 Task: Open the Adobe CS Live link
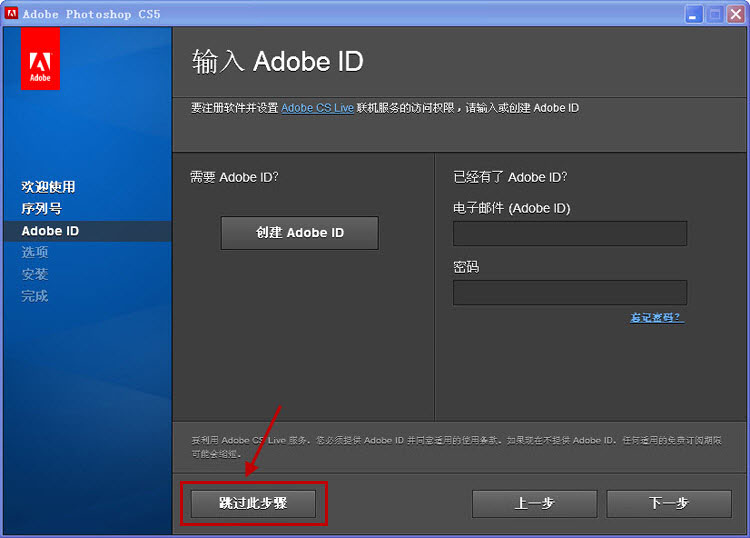click(x=317, y=108)
